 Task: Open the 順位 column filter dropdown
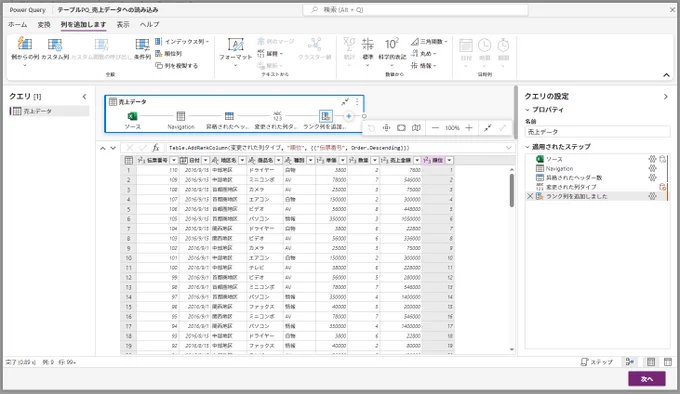click(449, 160)
